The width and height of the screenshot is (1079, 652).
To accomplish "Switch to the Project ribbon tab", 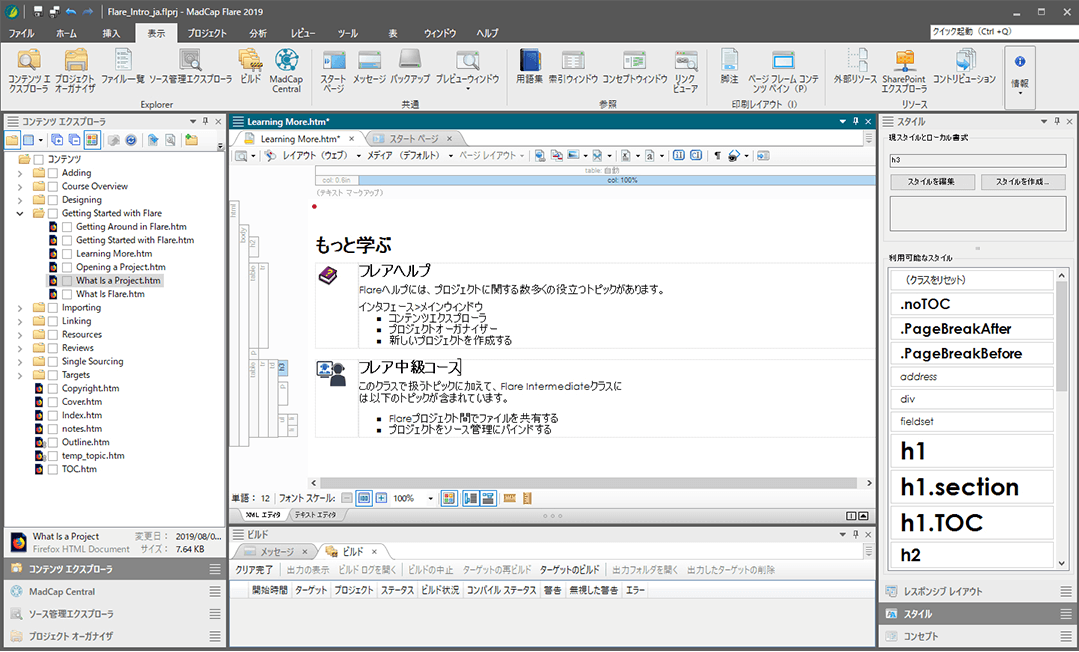I will pos(207,33).
